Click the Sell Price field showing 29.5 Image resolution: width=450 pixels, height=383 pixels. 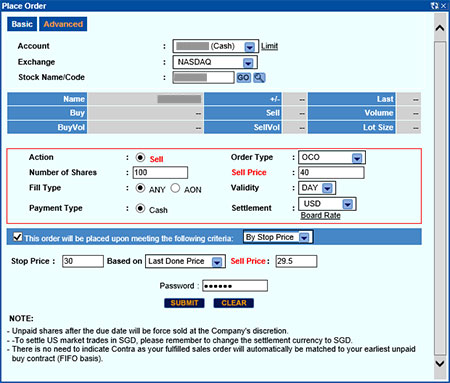(296, 261)
